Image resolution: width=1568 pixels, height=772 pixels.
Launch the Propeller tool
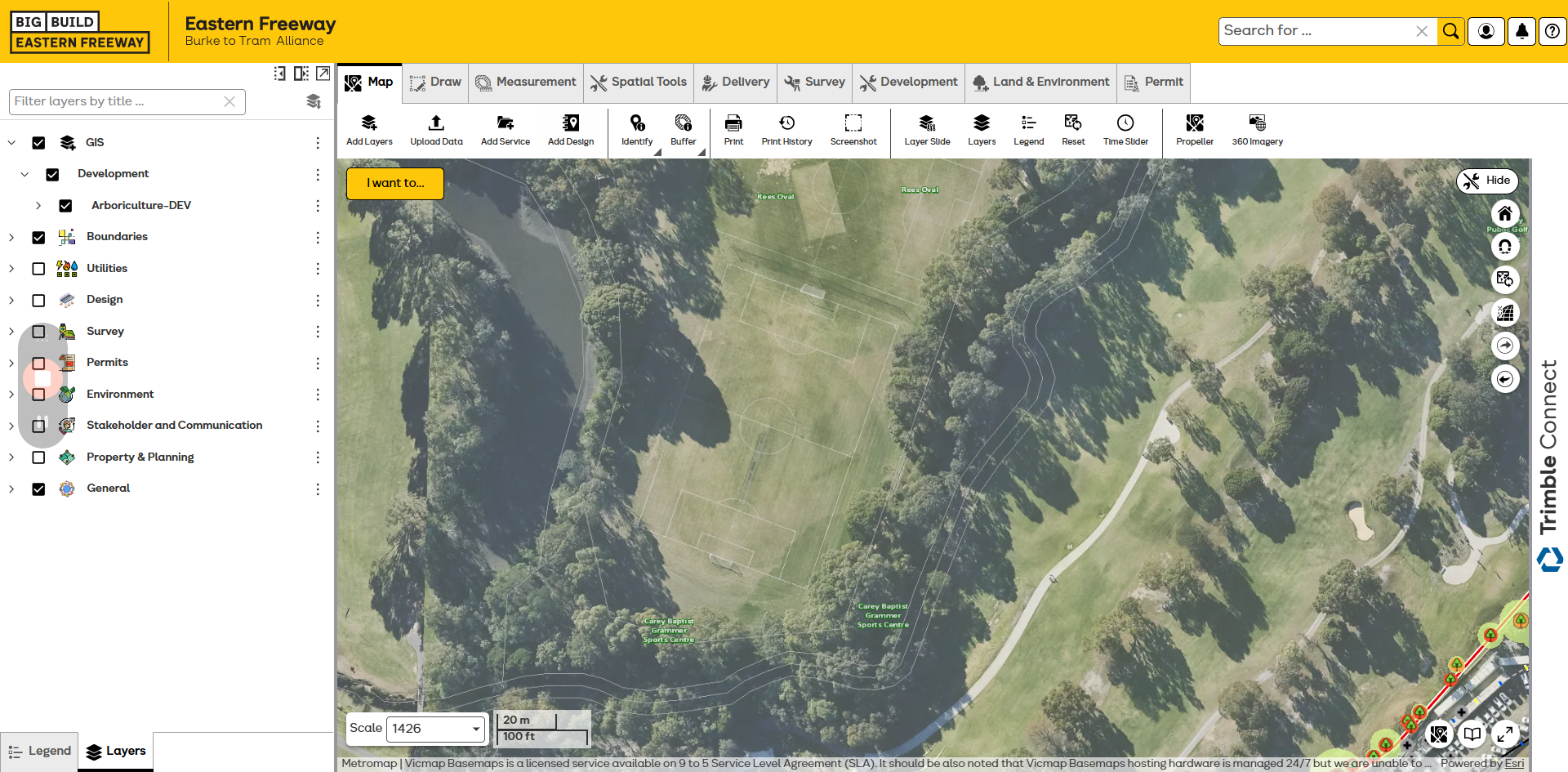tap(1195, 130)
